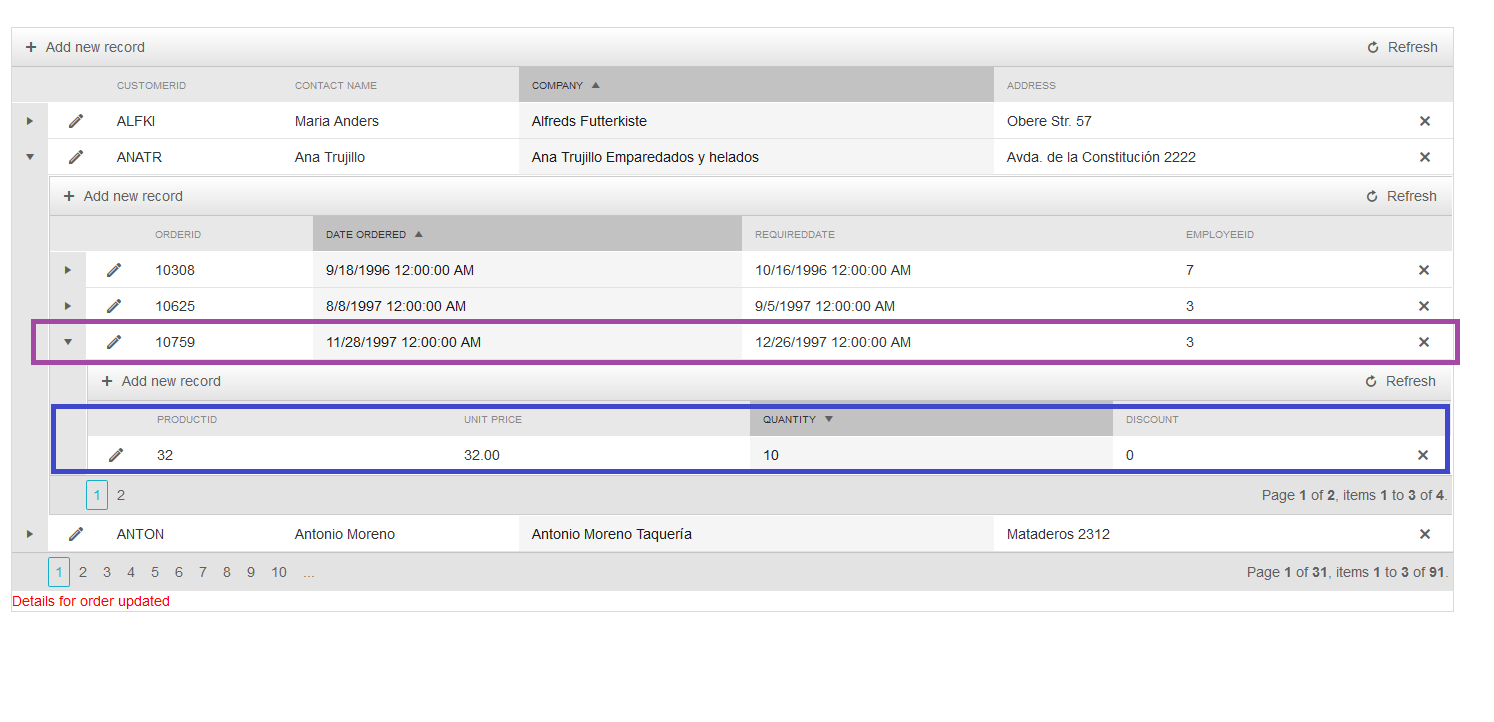Sort orders by Date Ordered header

pos(366,234)
